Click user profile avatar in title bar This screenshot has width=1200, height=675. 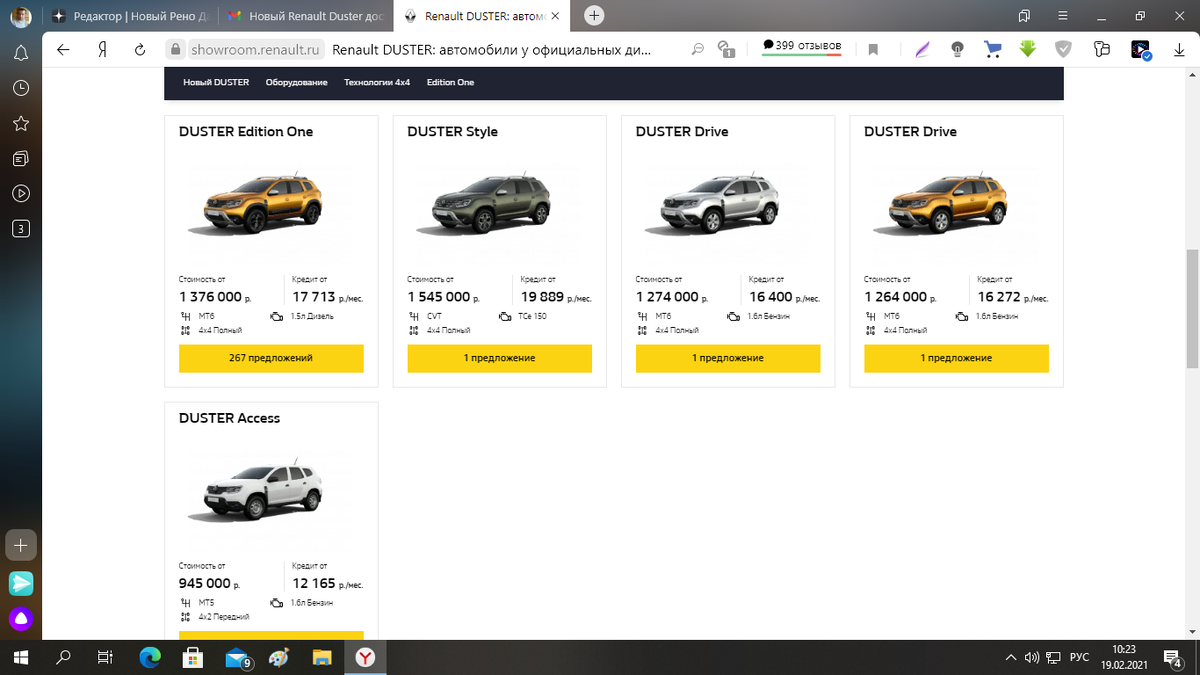click(x=20, y=16)
